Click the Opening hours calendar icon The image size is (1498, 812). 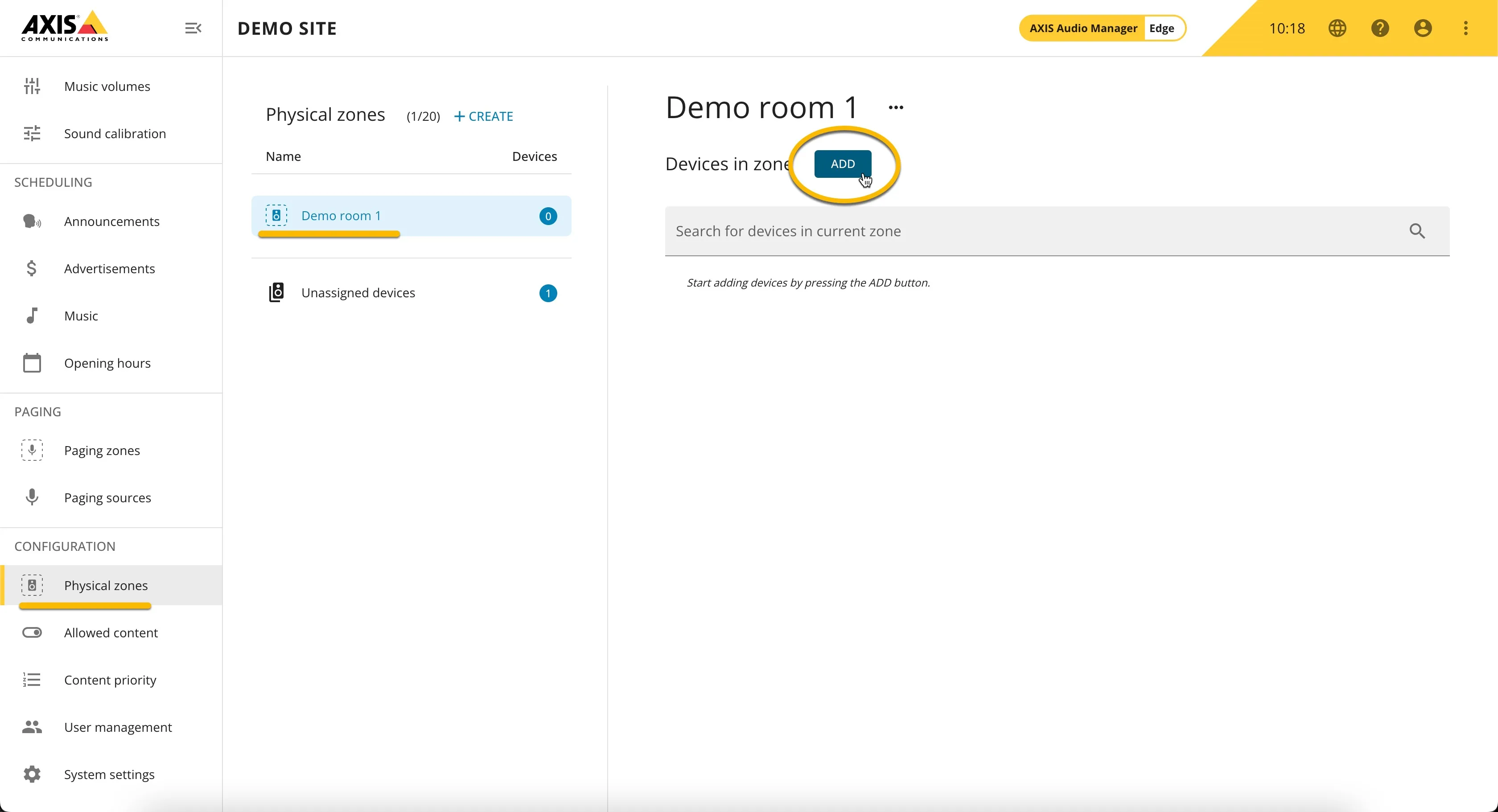pos(32,363)
